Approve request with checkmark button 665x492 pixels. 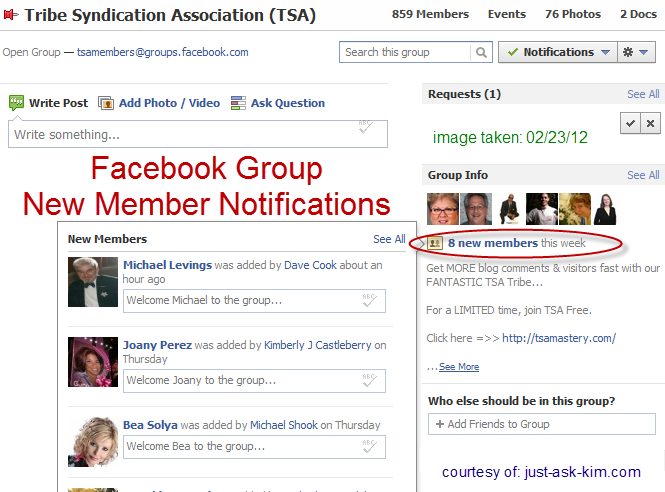[630, 123]
